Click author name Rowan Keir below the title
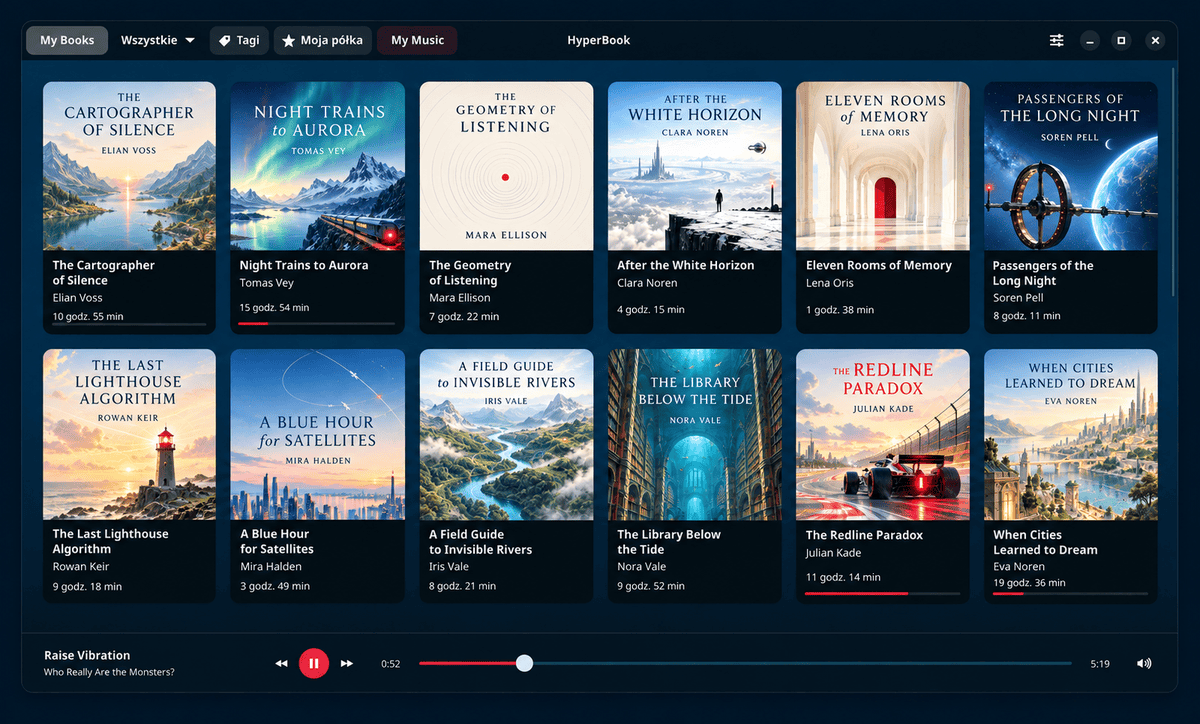1200x724 pixels. [81, 567]
